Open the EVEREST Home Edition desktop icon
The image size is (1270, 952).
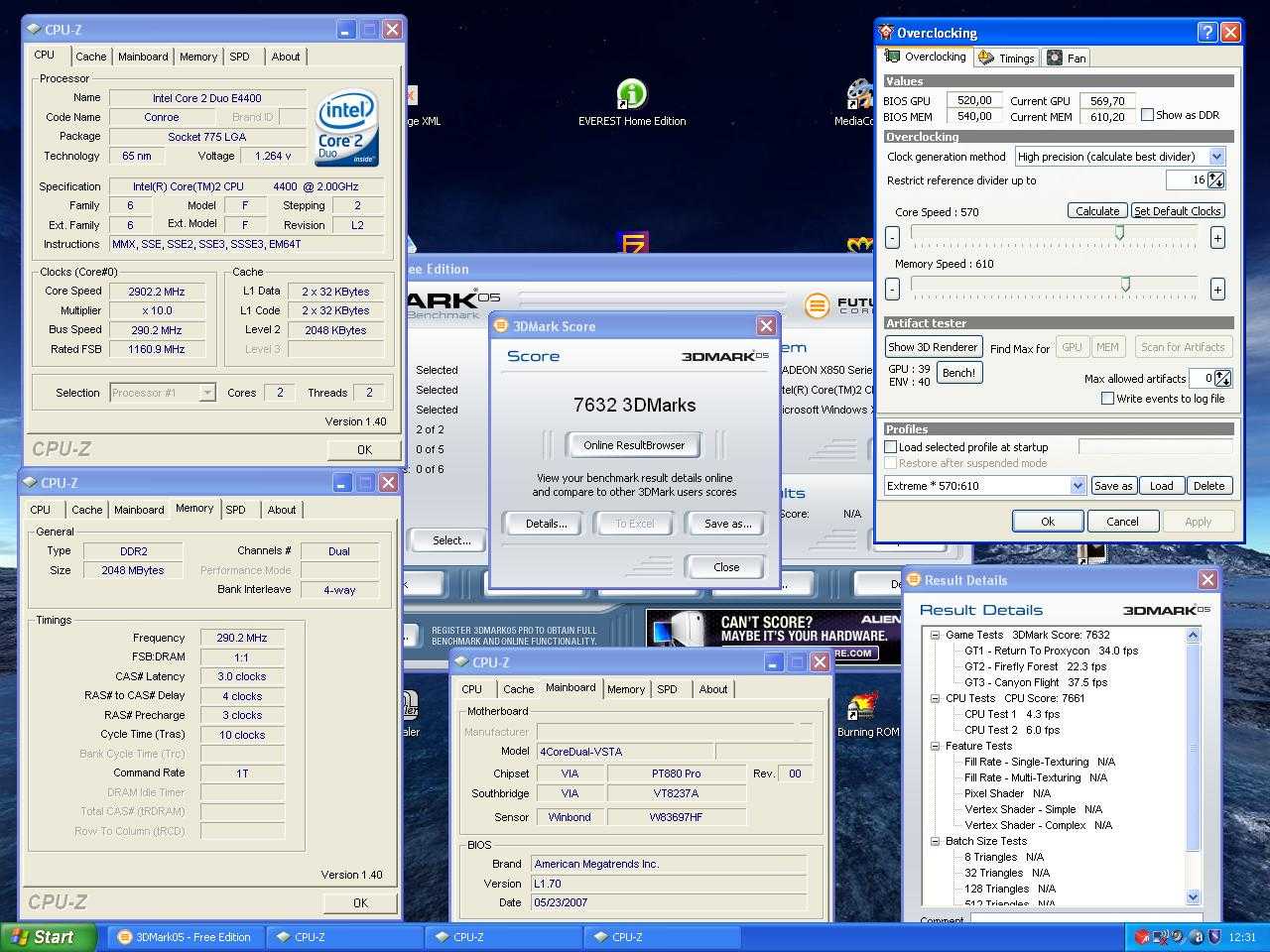tap(631, 103)
